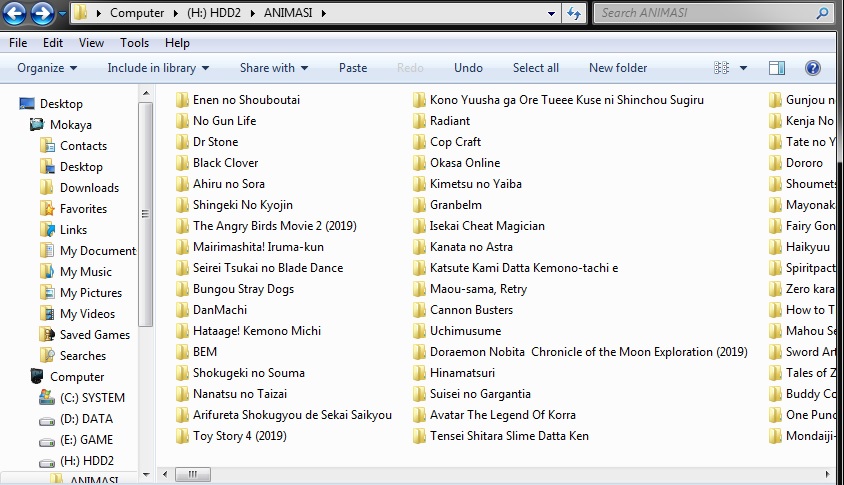Image resolution: width=844 pixels, height=485 pixels.
Task: Open Links in navigation pane
Action: (x=73, y=229)
